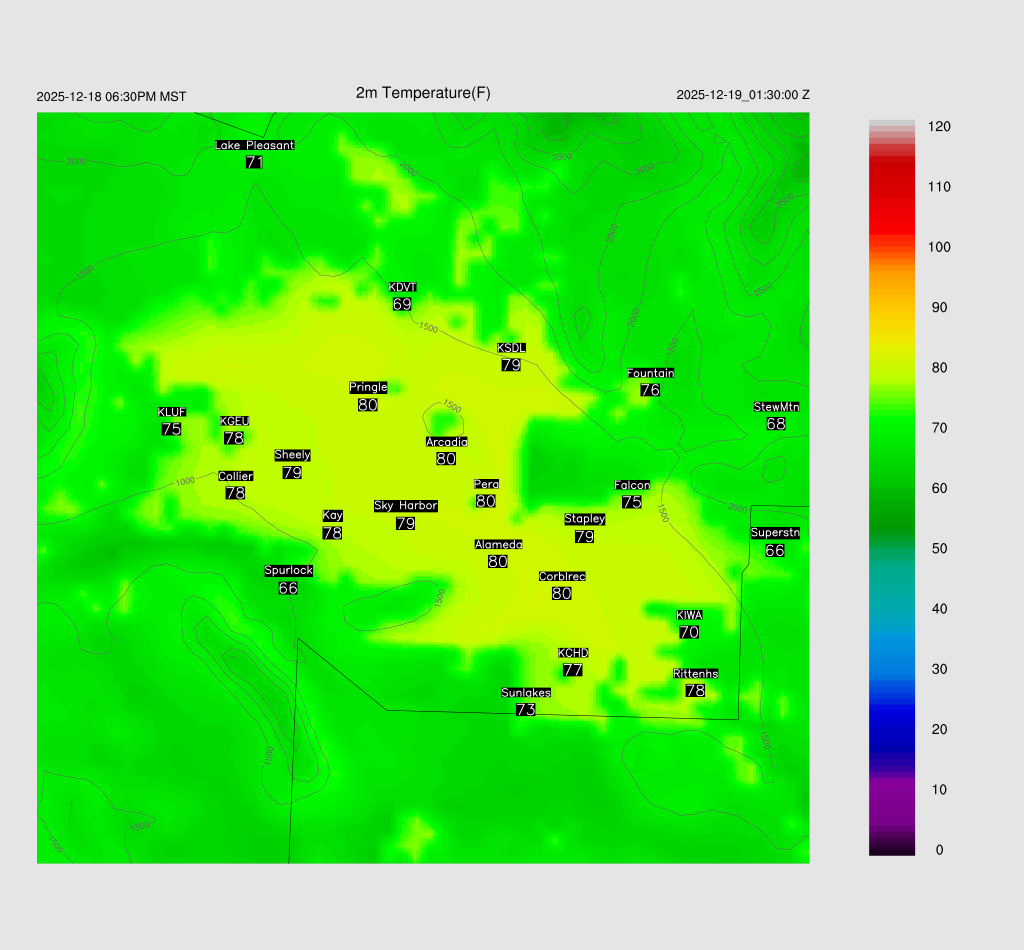Click the Corbirec station label
The width and height of the screenshot is (1024, 950).
click(x=562, y=576)
